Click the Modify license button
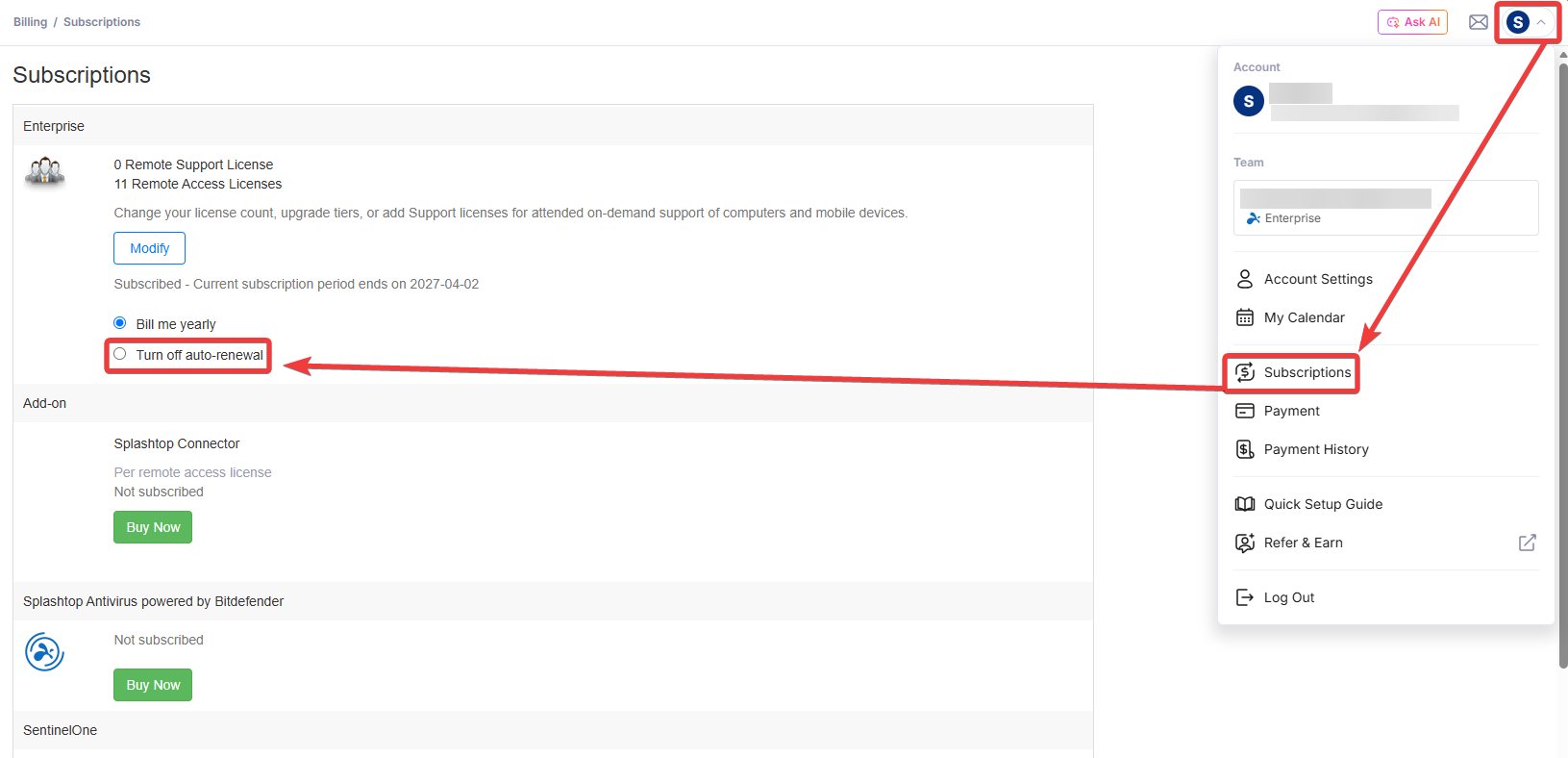 pos(150,248)
